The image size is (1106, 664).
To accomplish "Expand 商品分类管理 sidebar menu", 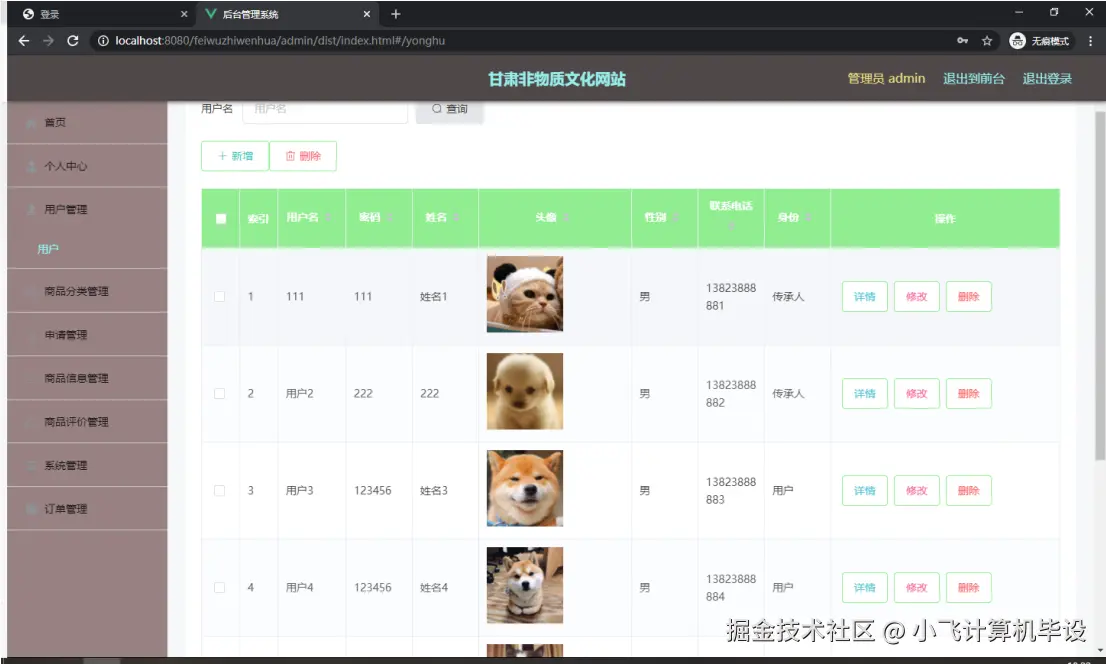I will pos(87,291).
